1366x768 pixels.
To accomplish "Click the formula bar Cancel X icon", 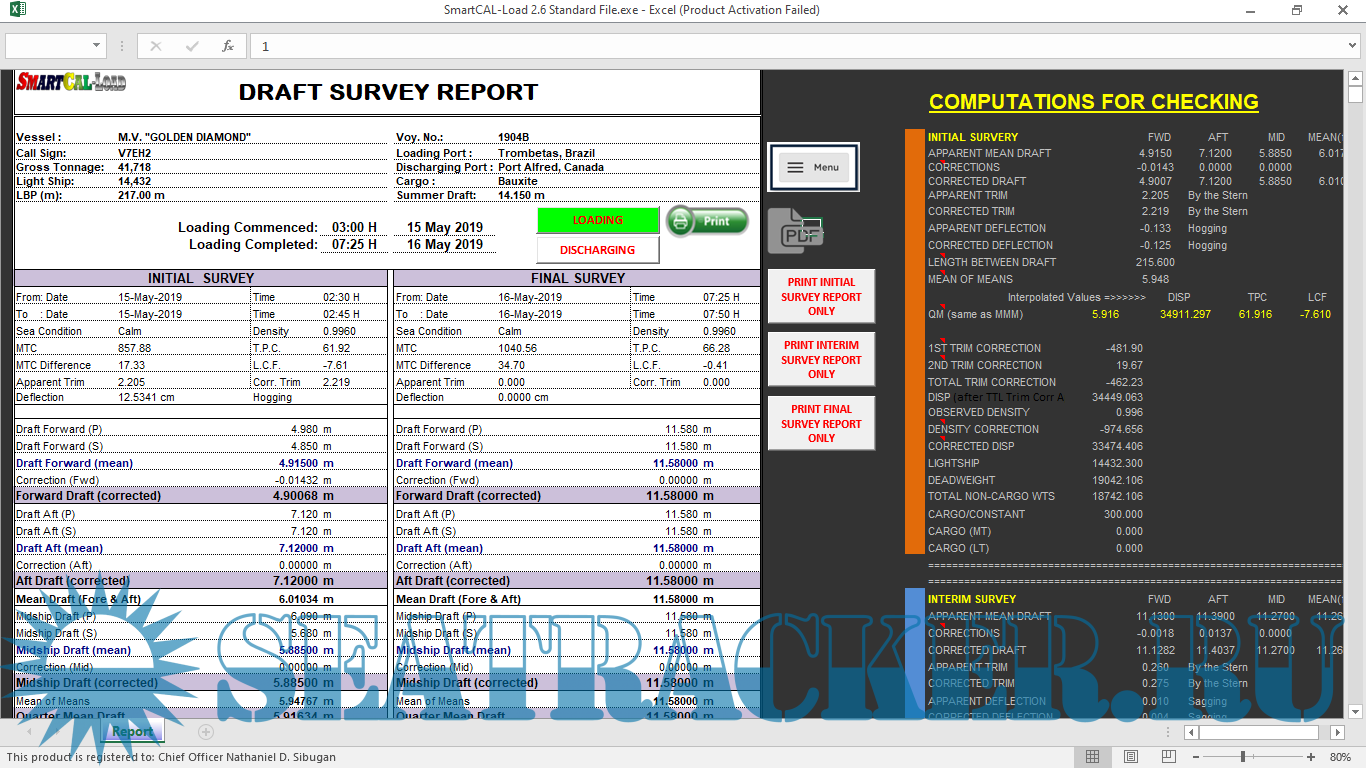I will coord(156,46).
